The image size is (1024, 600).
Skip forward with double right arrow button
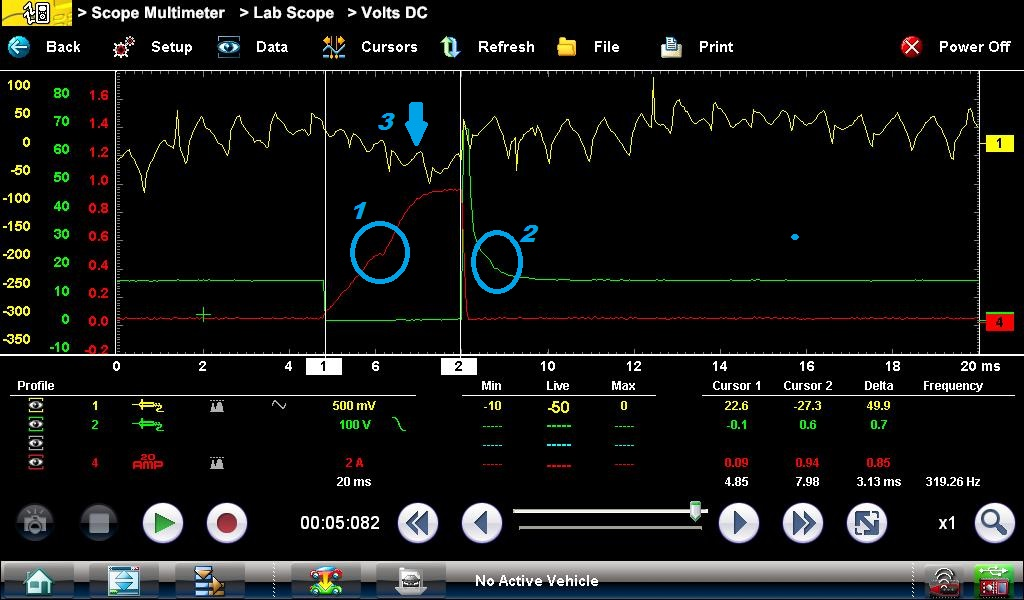(x=802, y=523)
